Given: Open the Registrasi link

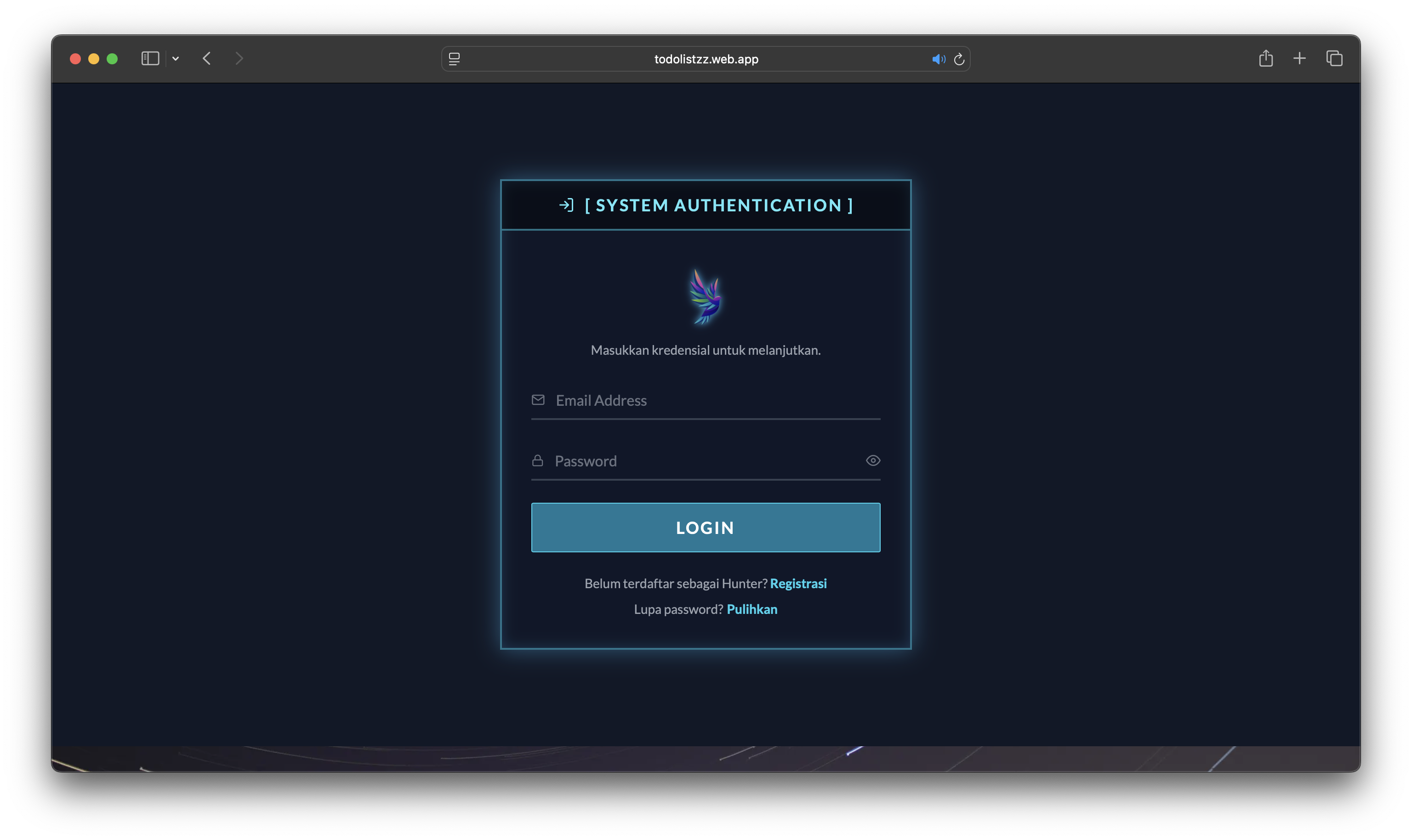Looking at the screenshot, I should point(798,583).
